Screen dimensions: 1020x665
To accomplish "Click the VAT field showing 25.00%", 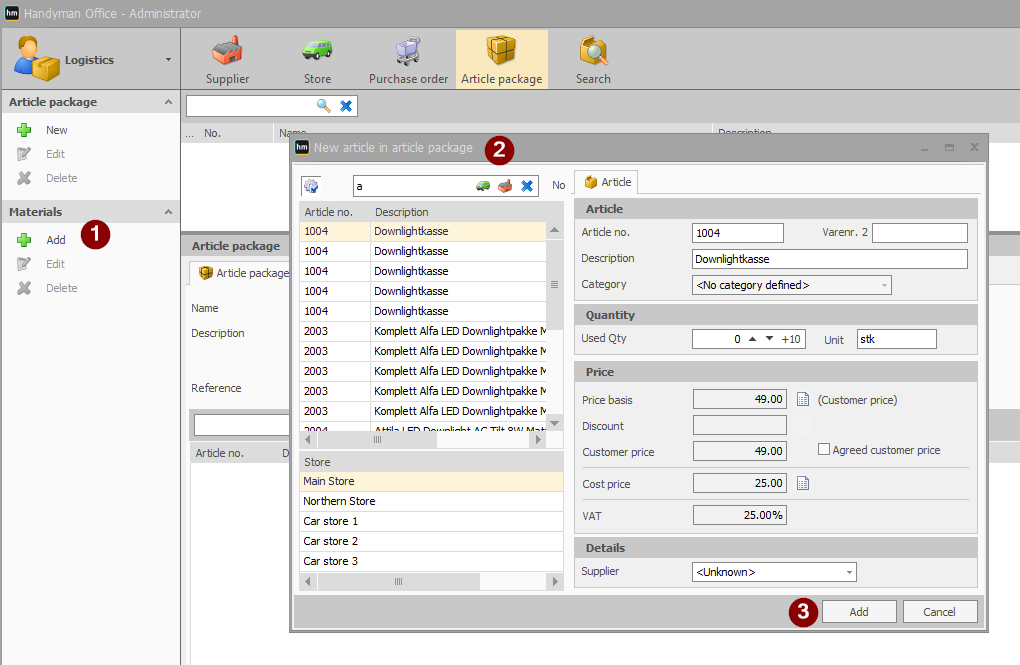I will click(740, 515).
